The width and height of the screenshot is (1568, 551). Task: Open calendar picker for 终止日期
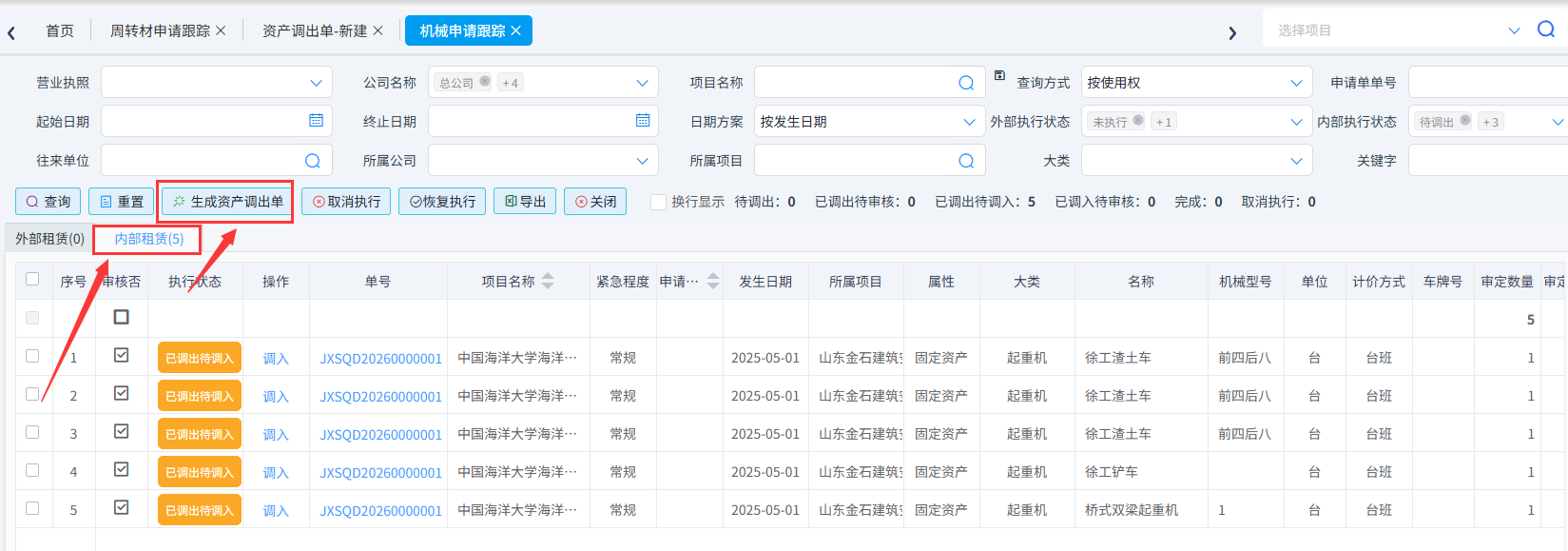click(x=643, y=121)
